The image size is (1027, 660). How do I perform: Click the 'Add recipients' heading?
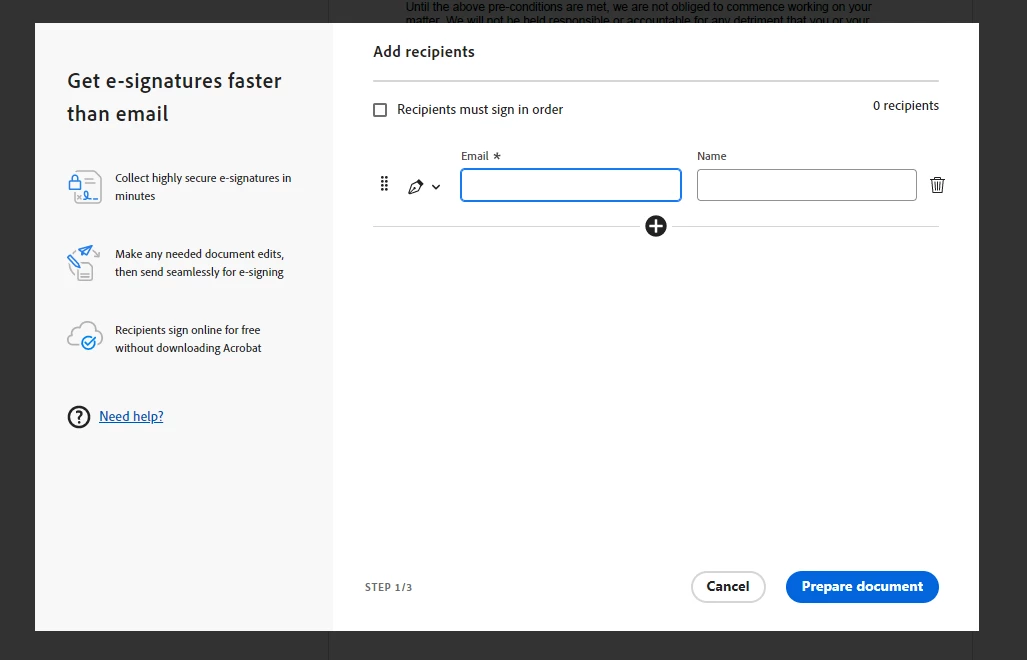coord(424,52)
